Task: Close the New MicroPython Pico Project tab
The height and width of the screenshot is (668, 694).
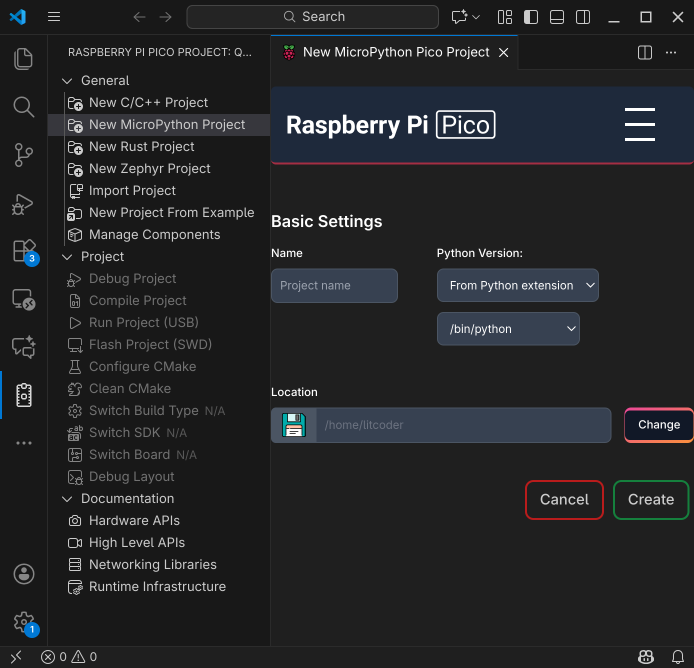Action: point(503,52)
